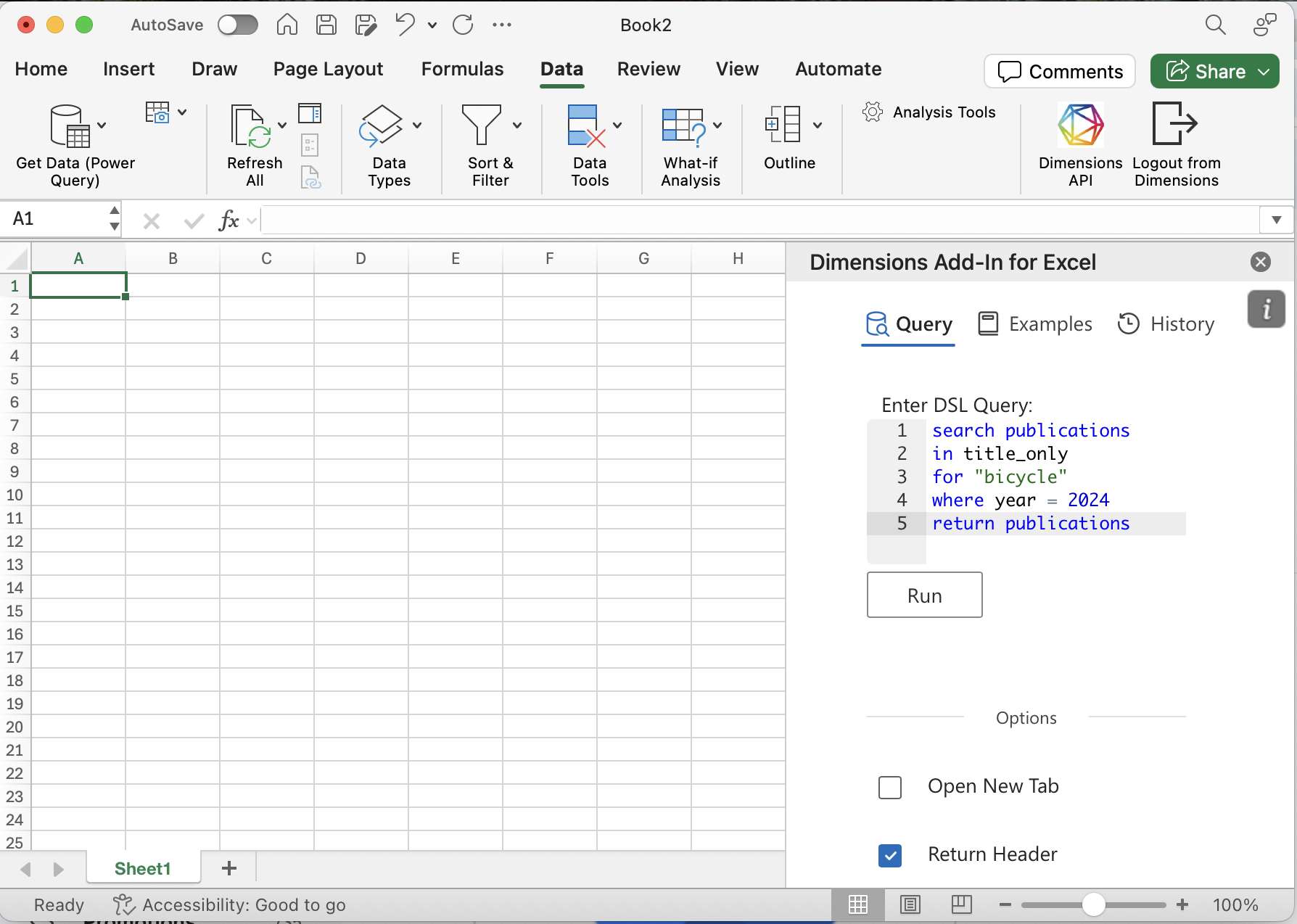
Task: Enable Open New Tab option
Action: coord(889,788)
